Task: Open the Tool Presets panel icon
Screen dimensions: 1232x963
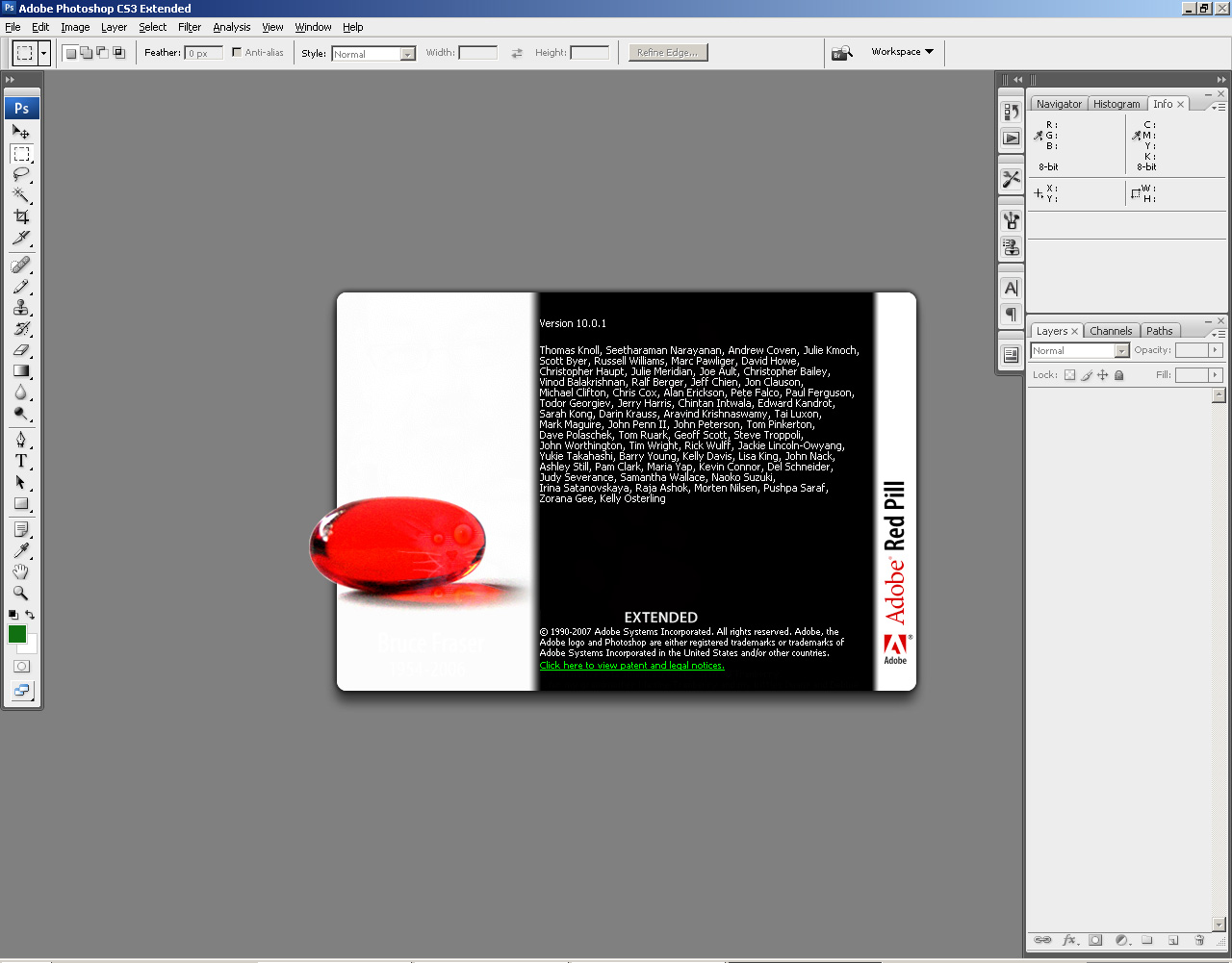Action: [1011, 179]
